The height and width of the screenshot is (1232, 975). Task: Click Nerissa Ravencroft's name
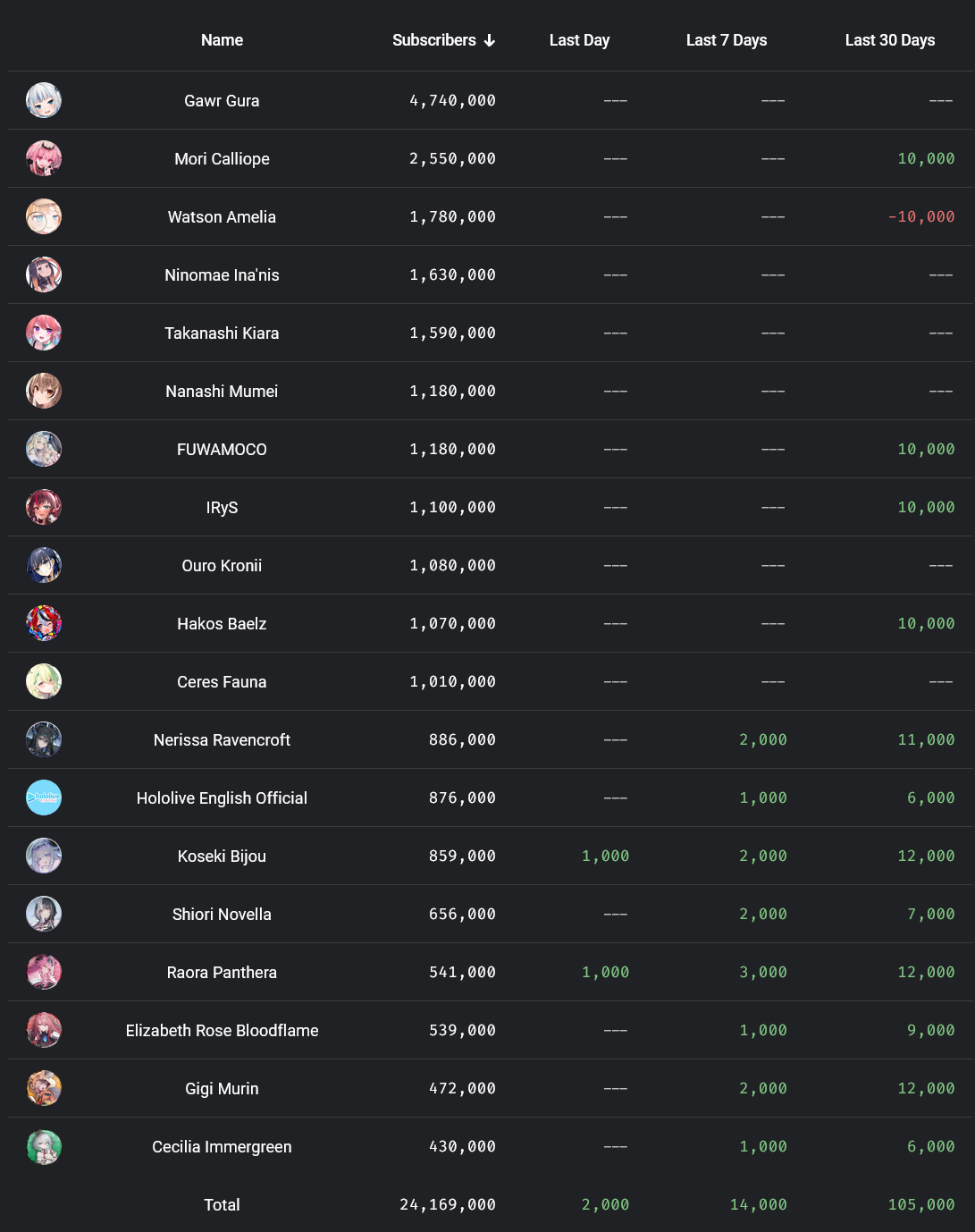click(x=222, y=739)
